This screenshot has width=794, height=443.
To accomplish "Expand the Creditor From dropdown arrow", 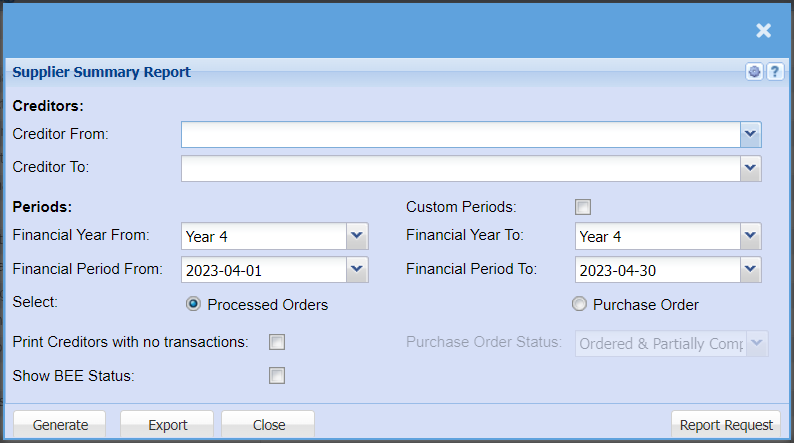I will pyautogui.click(x=751, y=134).
